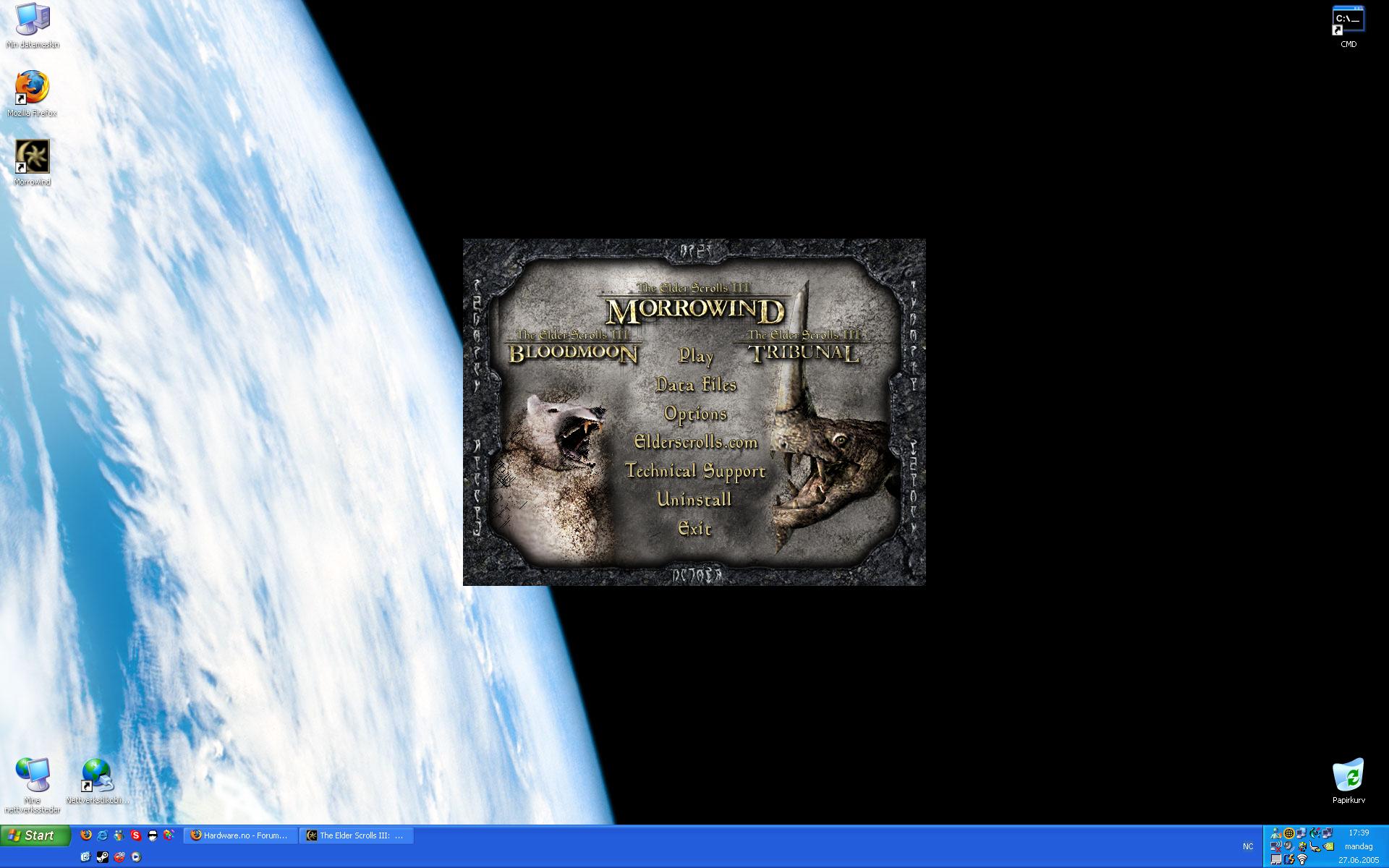Click the NVIDIA settings tray icon
Image resolution: width=1389 pixels, height=868 pixels.
click(1328, 846)
